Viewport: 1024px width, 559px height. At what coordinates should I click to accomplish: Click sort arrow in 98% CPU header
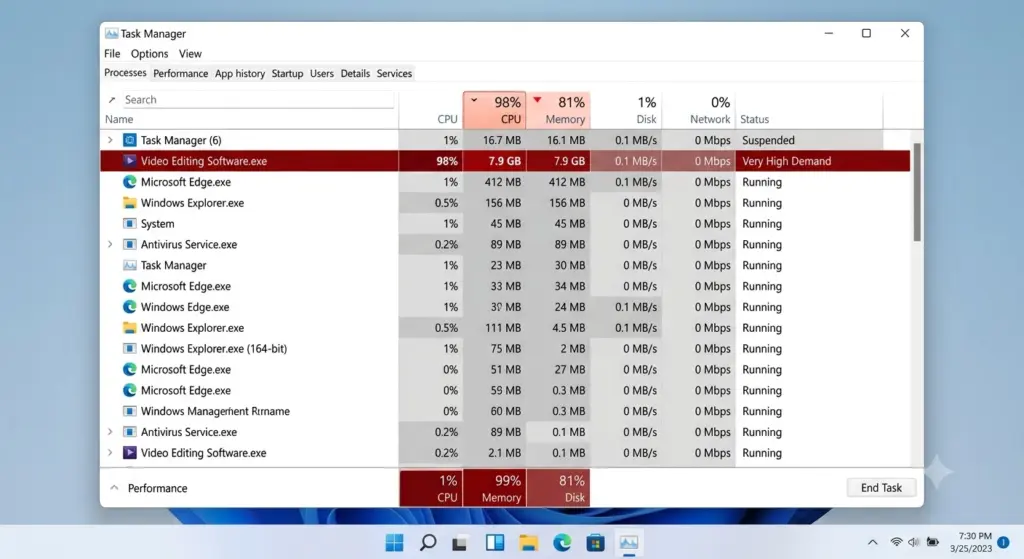tap(474, 101)
